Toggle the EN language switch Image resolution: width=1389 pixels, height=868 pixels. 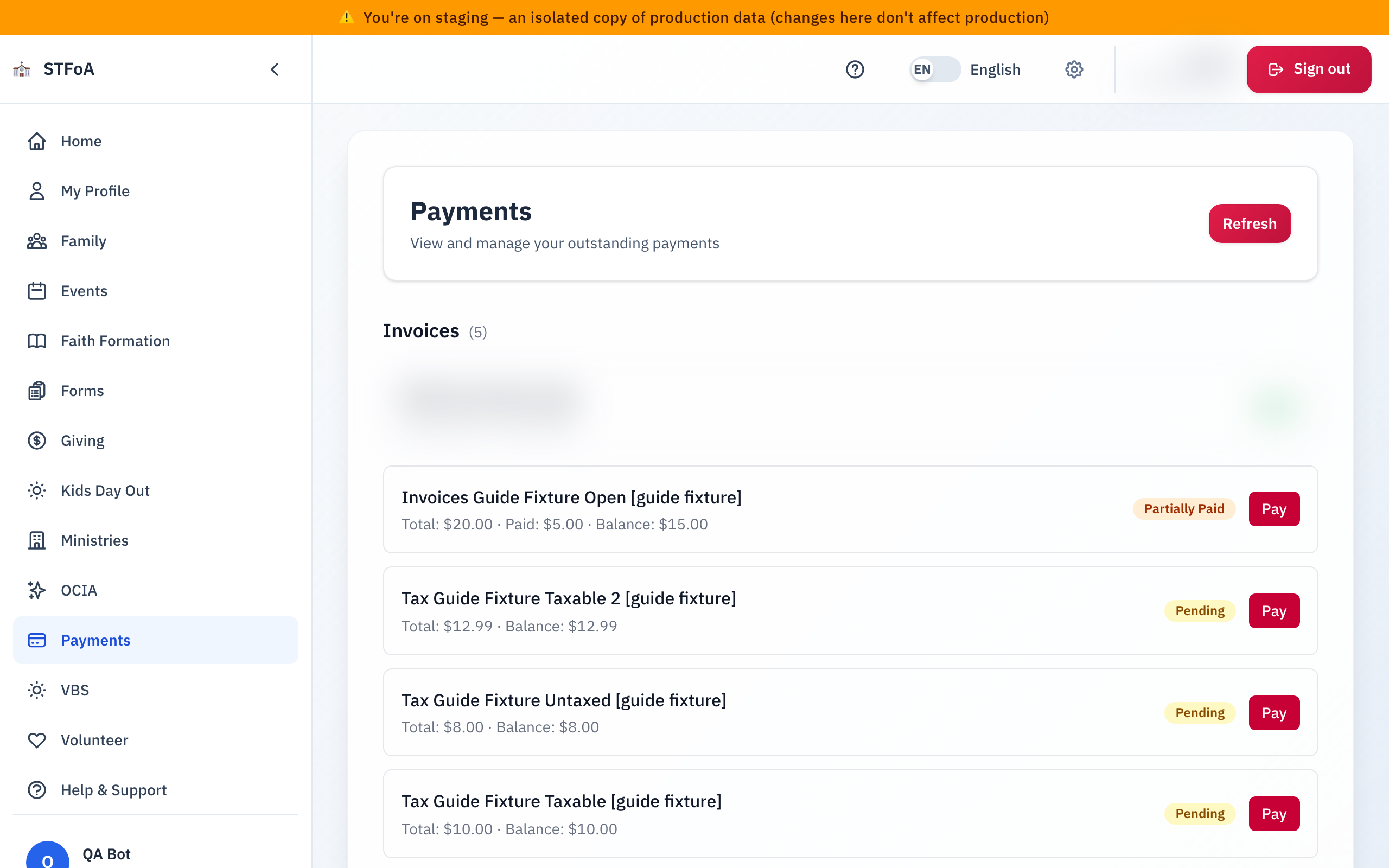(935, 69)
